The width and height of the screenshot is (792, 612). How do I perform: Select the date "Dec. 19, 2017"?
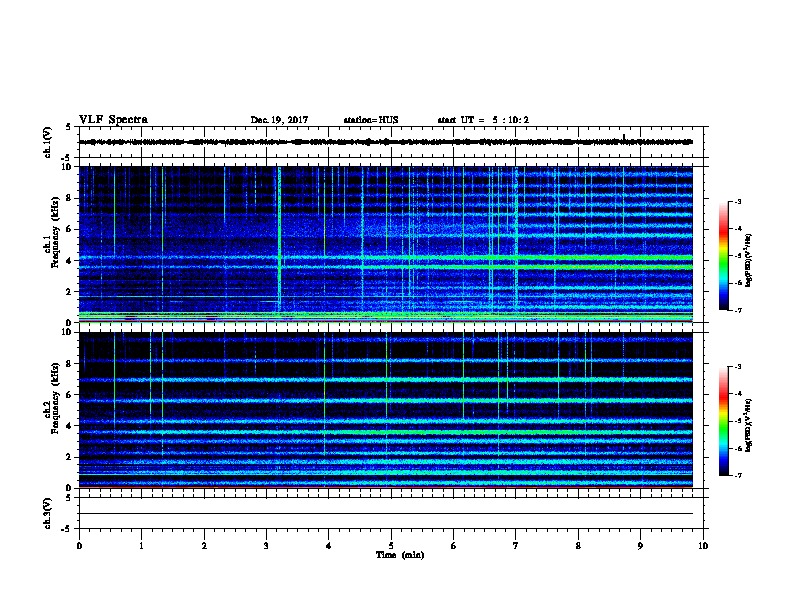point(279,120)
